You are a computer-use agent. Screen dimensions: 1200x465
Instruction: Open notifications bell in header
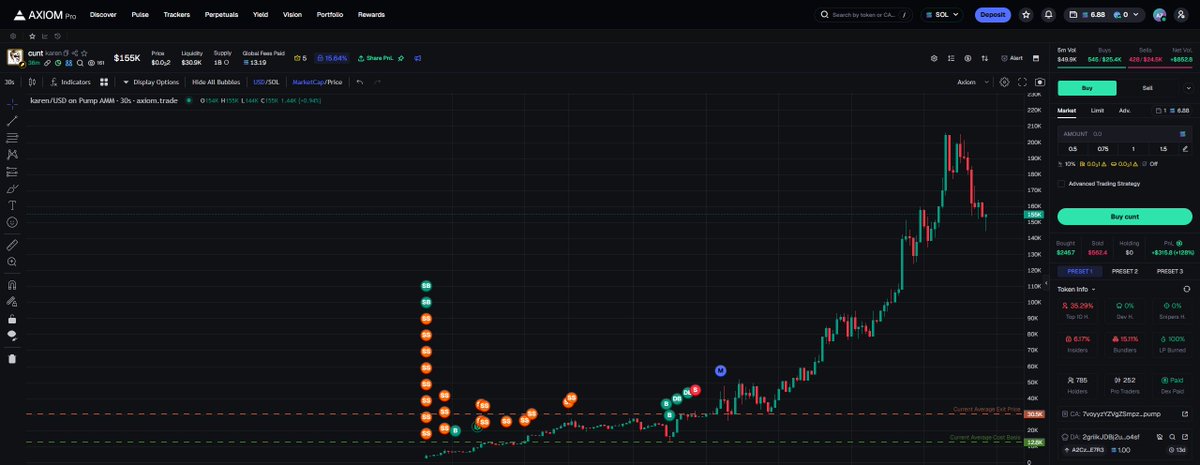(x=1048, y=15)
